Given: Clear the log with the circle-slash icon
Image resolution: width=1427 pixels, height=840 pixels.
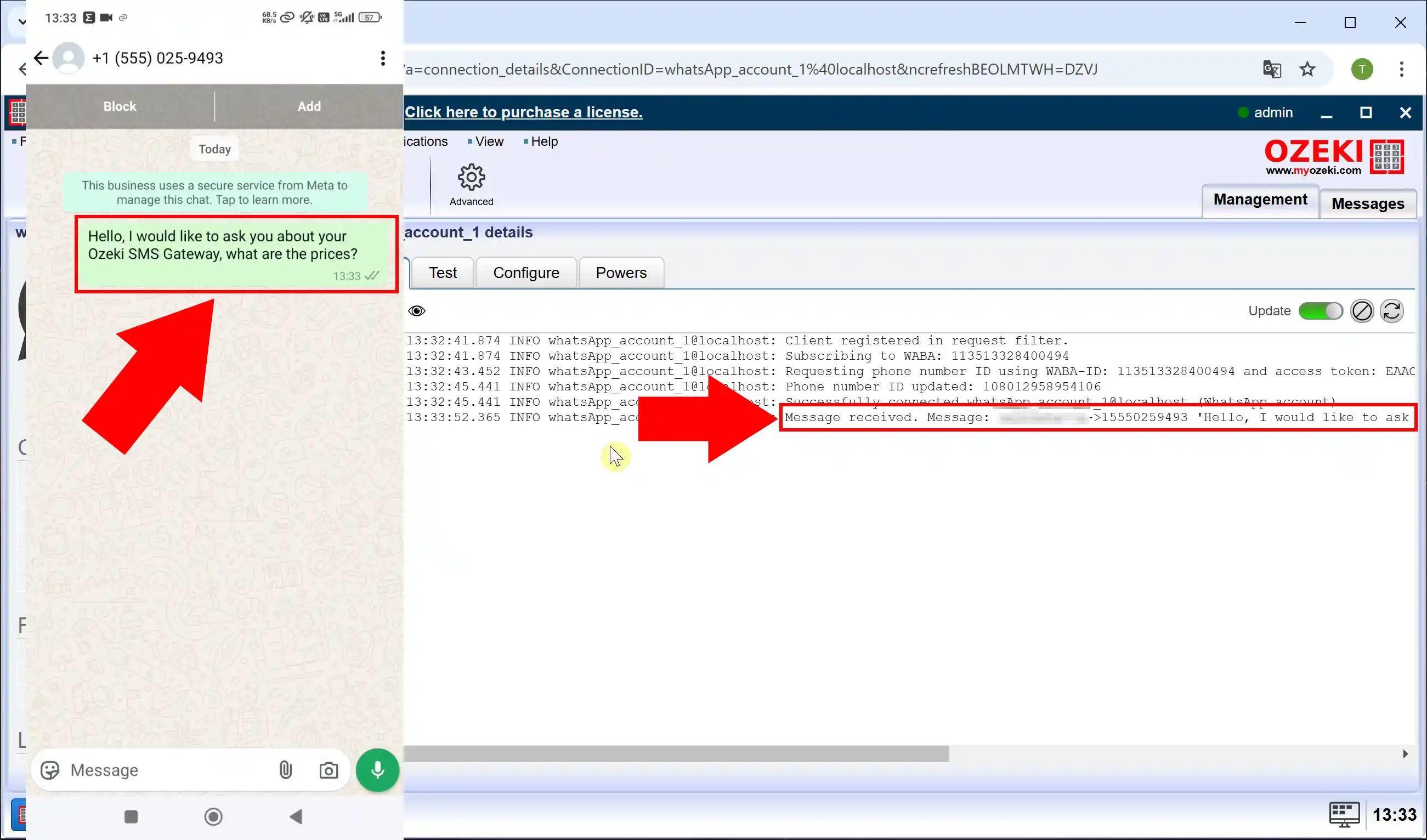Looking at the screenshot, I should [1362, 311].
